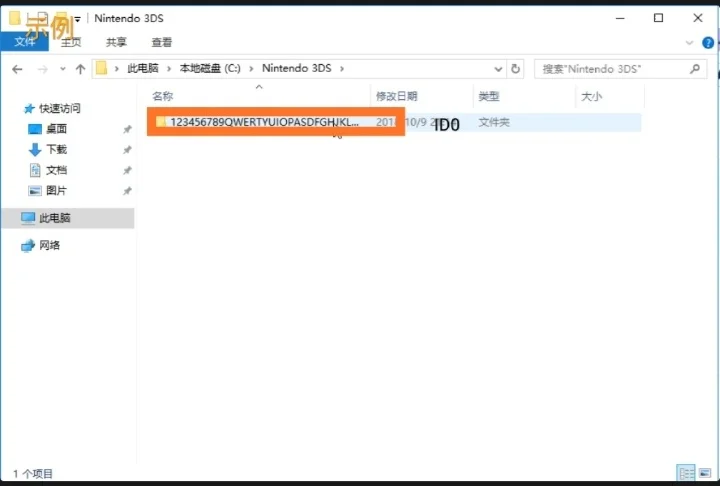Click the pin icon beside 下载

click(x=127, y=150)
